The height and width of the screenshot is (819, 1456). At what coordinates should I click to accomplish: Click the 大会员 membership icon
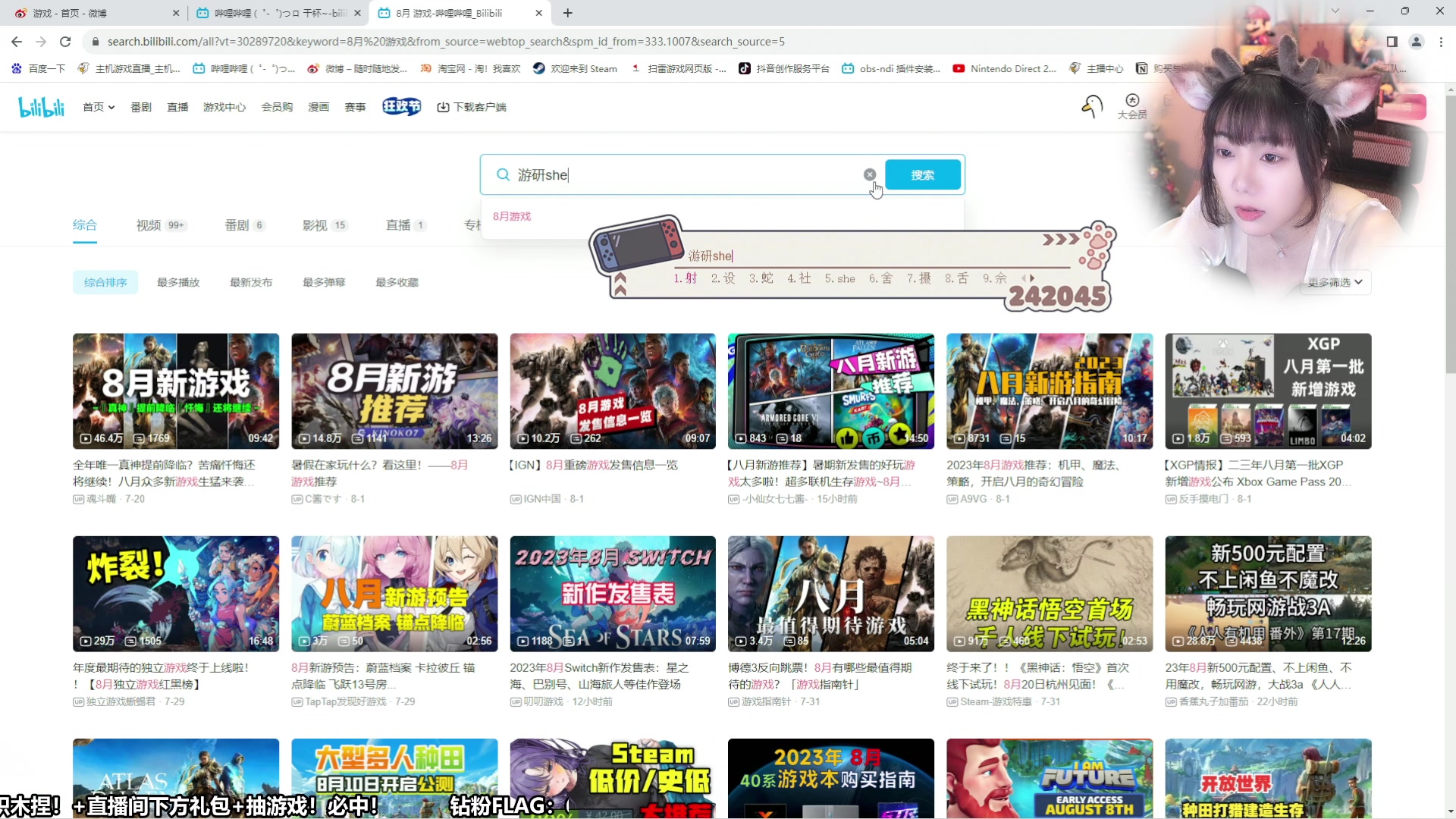pos(1131,102)
